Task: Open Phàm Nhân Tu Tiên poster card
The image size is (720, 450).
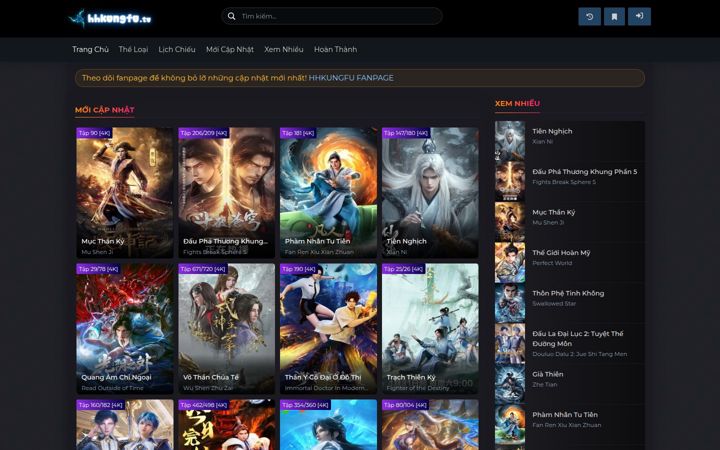Action: pos(328,192)
